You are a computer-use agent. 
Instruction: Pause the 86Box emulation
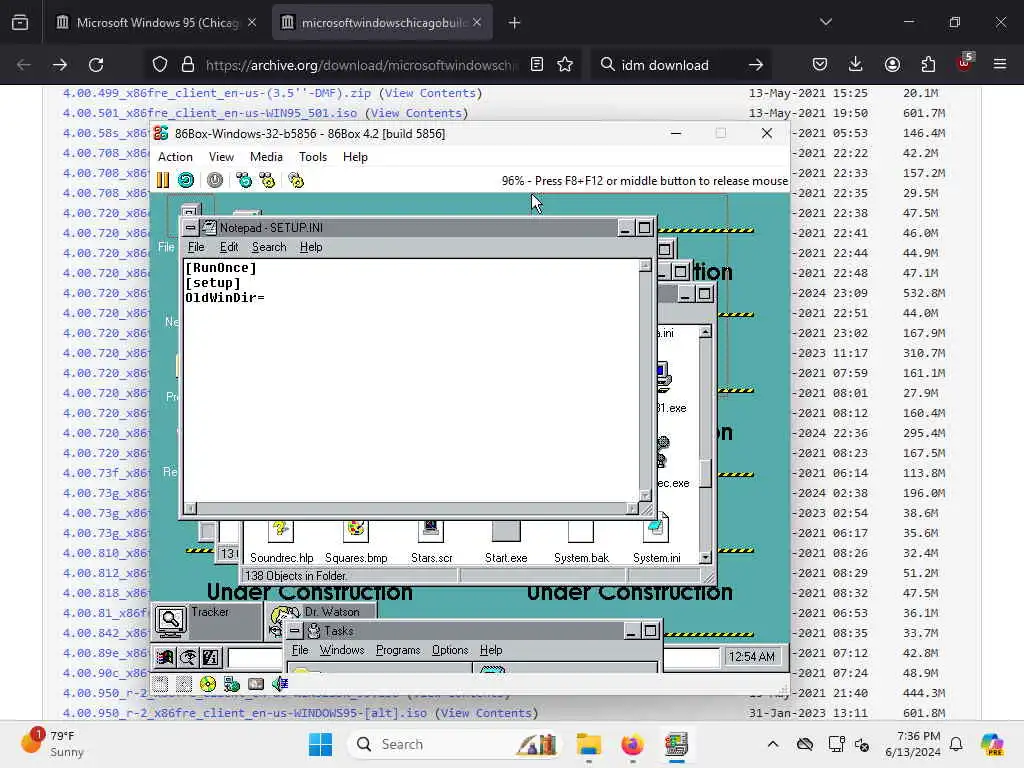[x=163, y=180]
